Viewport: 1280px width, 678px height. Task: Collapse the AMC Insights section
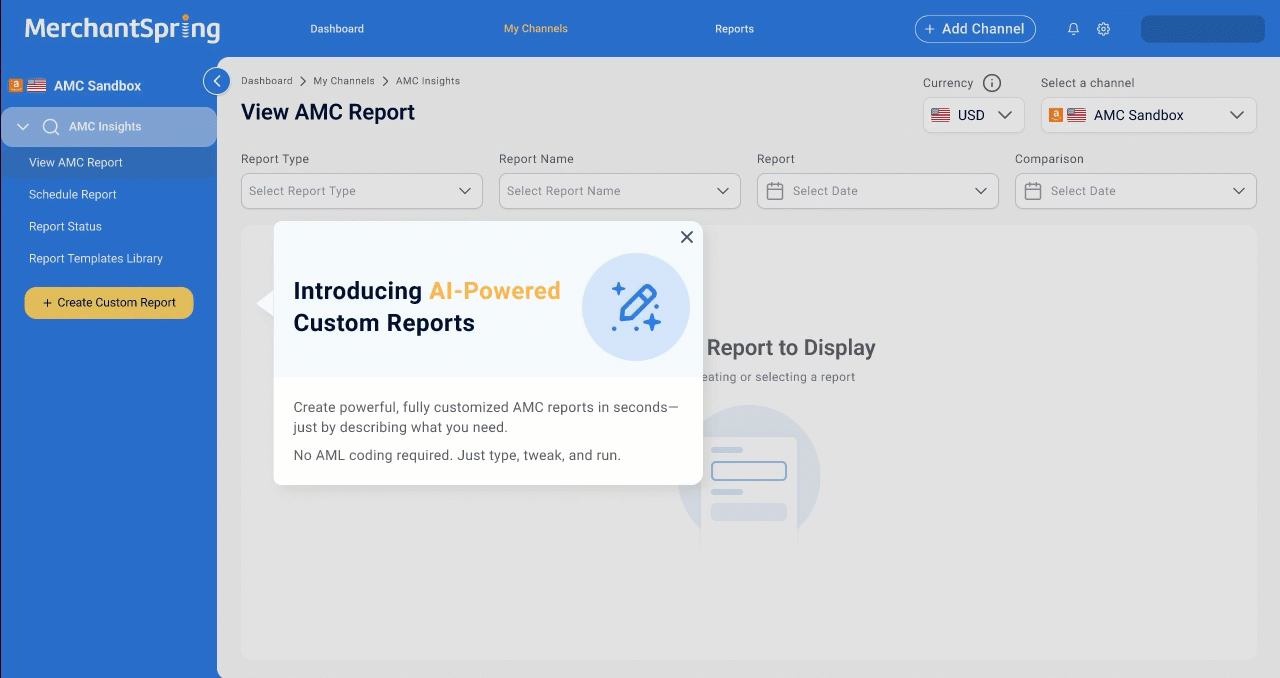click(23, 127)
